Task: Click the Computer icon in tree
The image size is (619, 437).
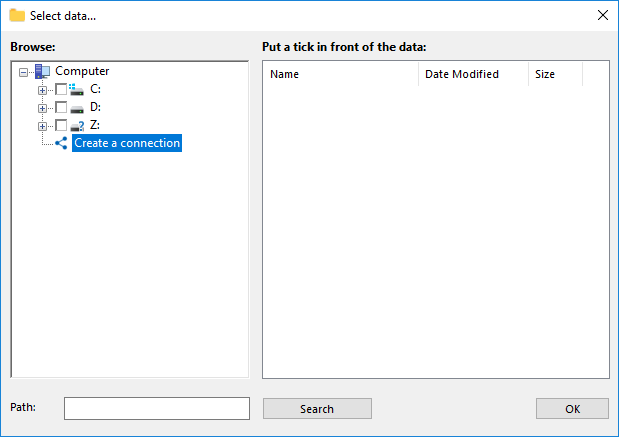Action: click(42, 71)
